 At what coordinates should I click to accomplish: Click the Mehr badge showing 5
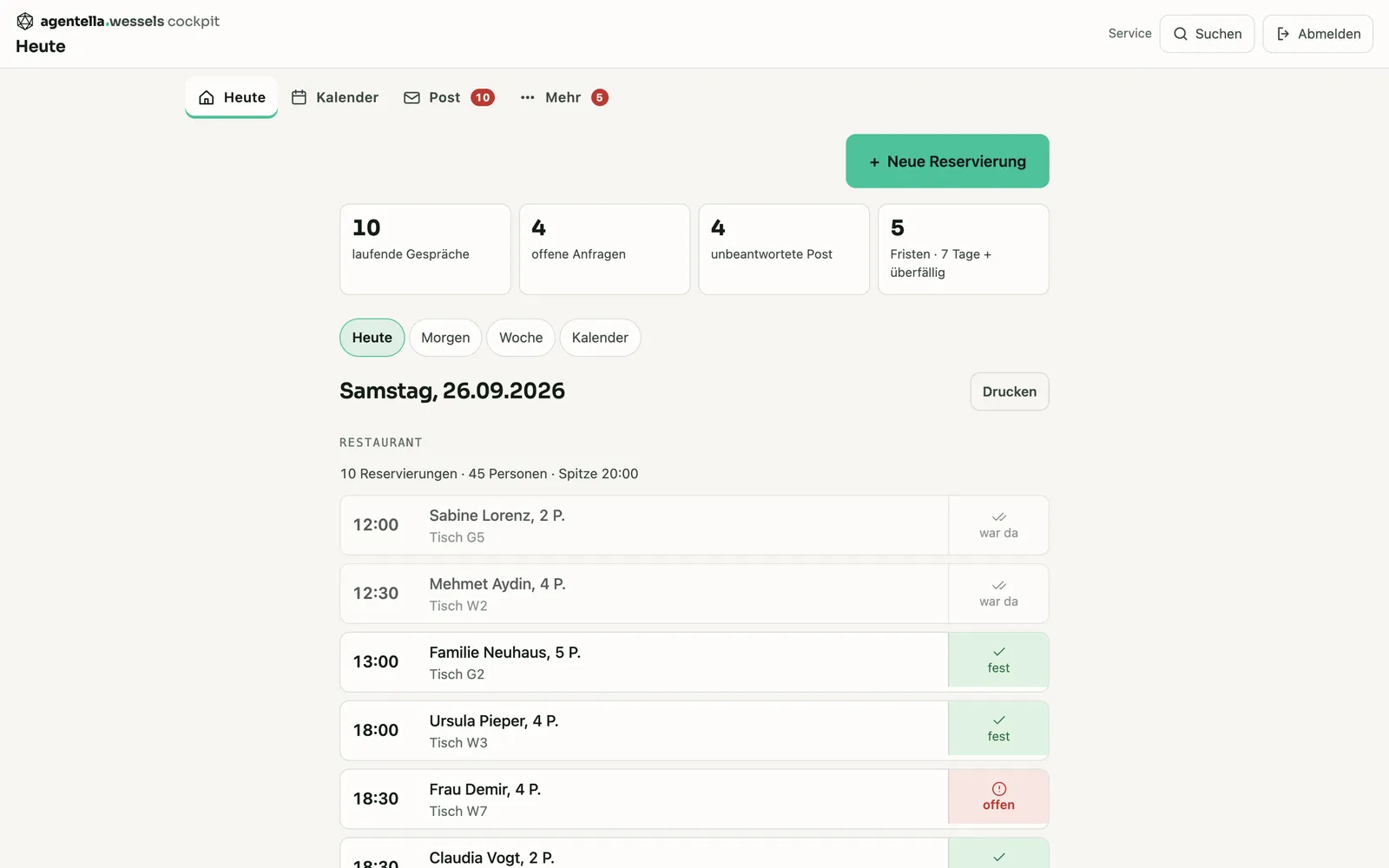pyautogui.click(x=599, y=97)
